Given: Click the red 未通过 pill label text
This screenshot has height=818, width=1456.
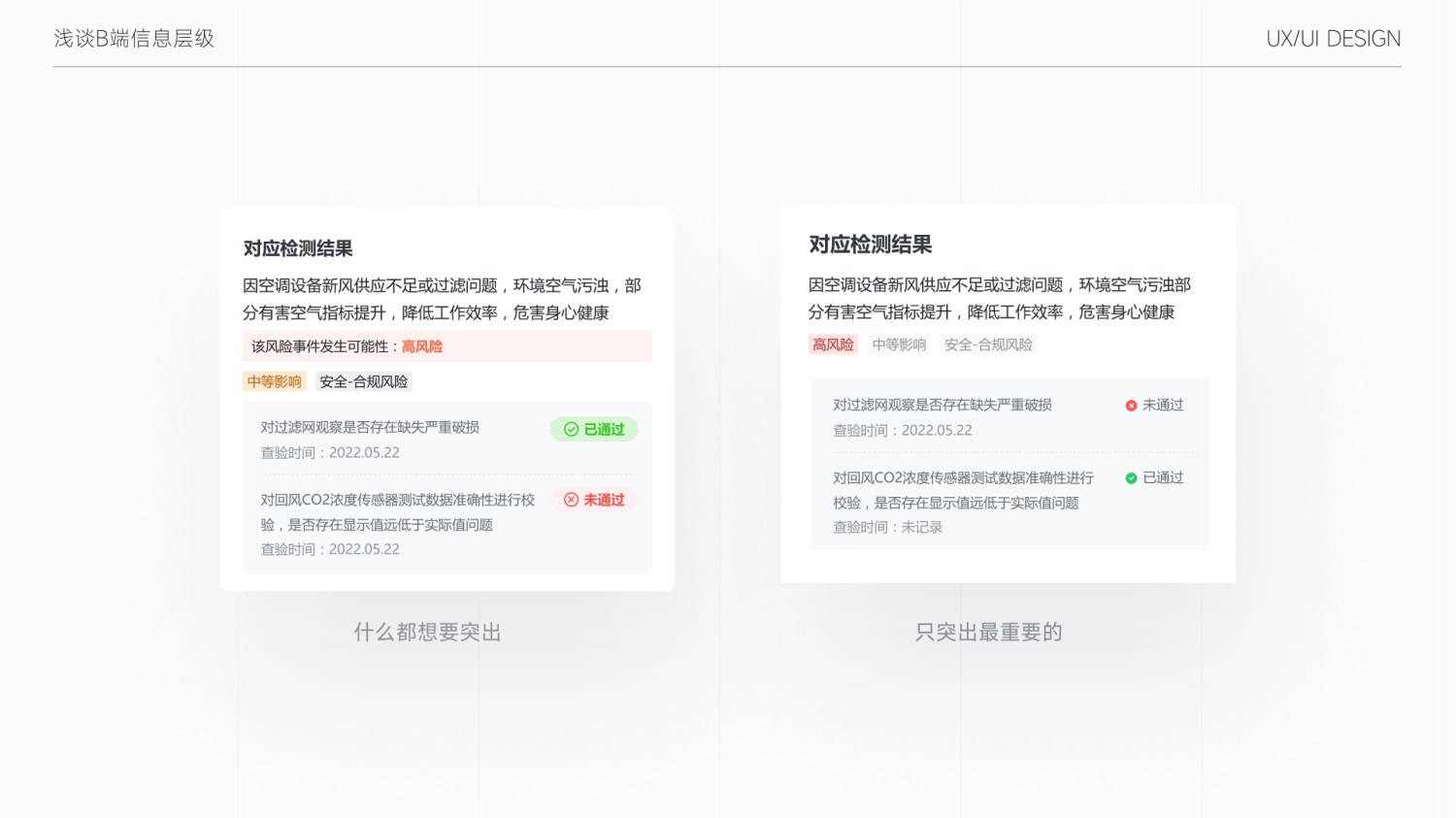Looking at the screenshot, I should [604, 500].
